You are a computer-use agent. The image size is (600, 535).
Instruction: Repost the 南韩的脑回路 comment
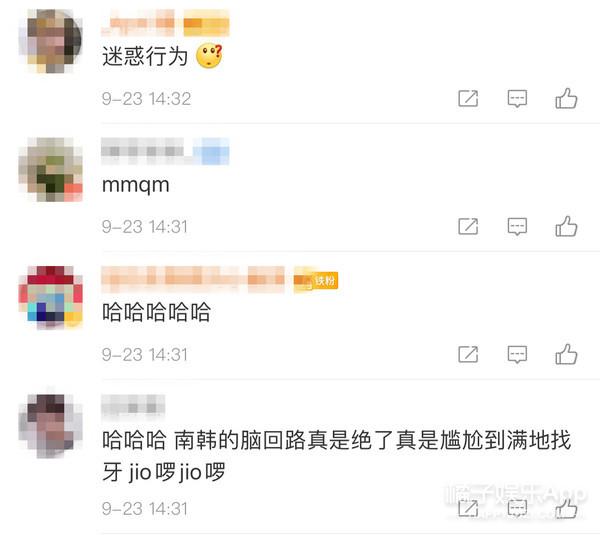click(468, 509)
